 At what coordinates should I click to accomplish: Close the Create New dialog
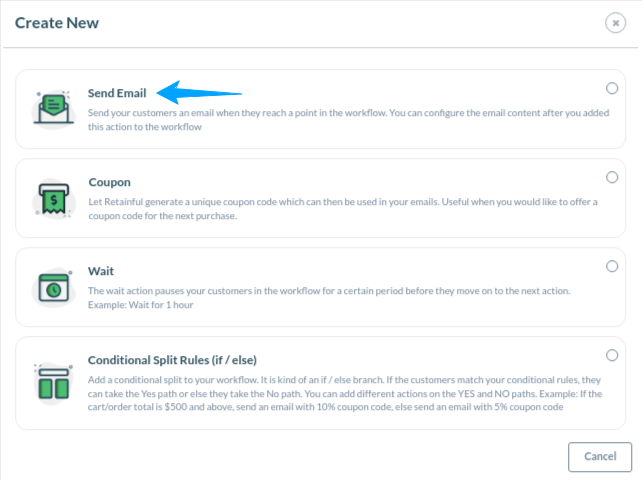pos(615,23)
